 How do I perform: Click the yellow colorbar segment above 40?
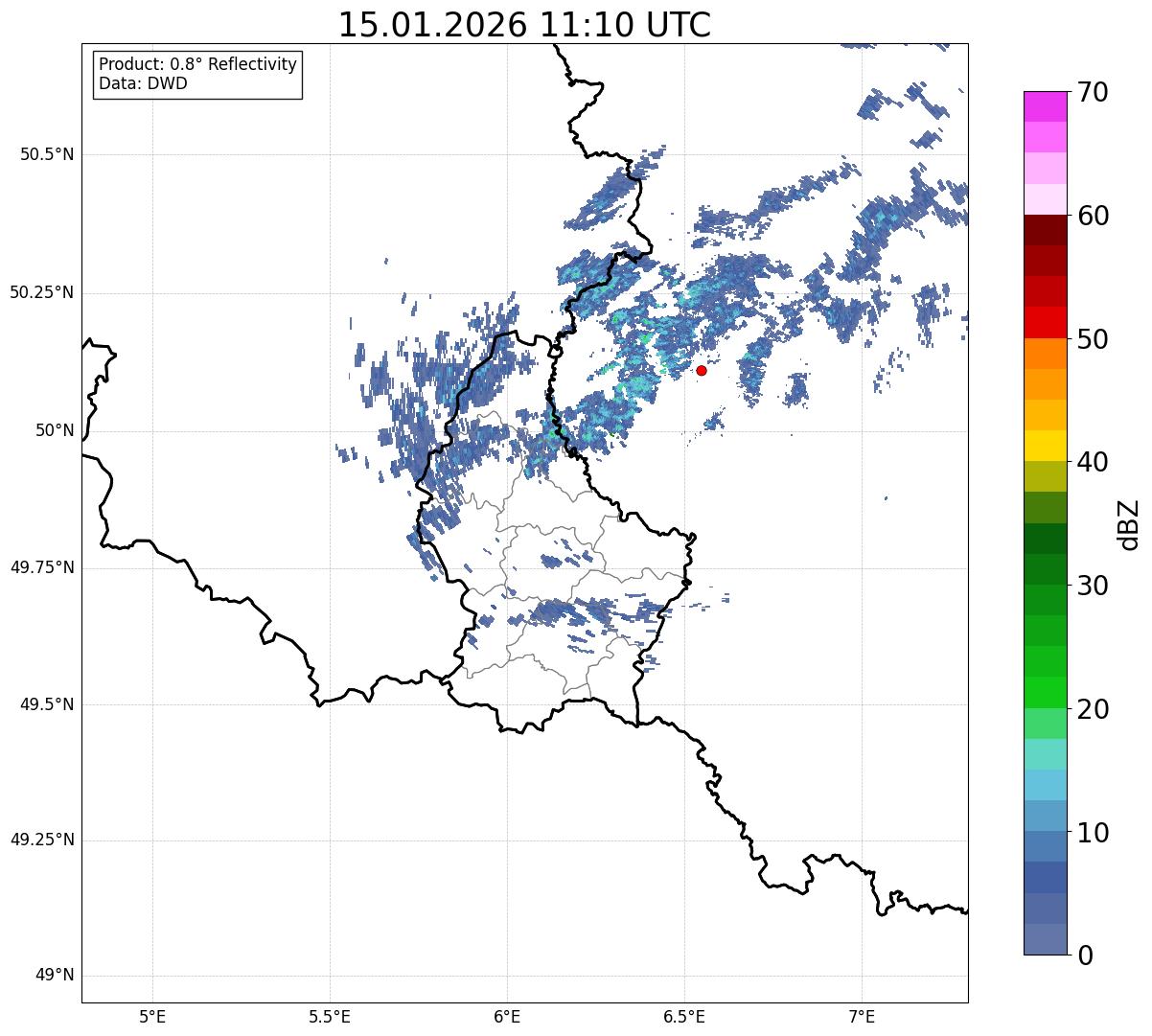tap(1045, 446)
